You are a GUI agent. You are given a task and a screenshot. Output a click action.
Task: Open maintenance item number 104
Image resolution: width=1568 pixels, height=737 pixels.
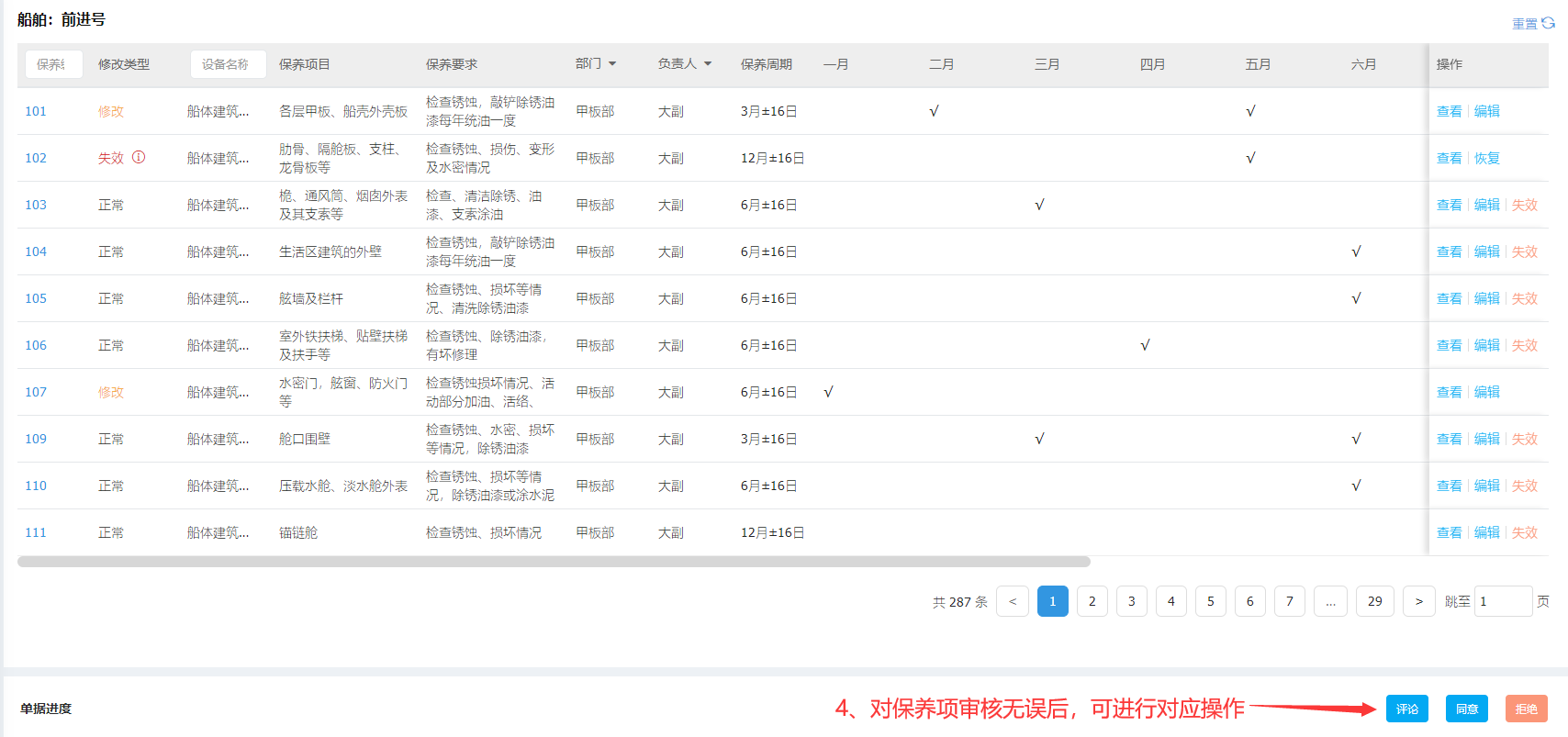[x=36, y=251]
